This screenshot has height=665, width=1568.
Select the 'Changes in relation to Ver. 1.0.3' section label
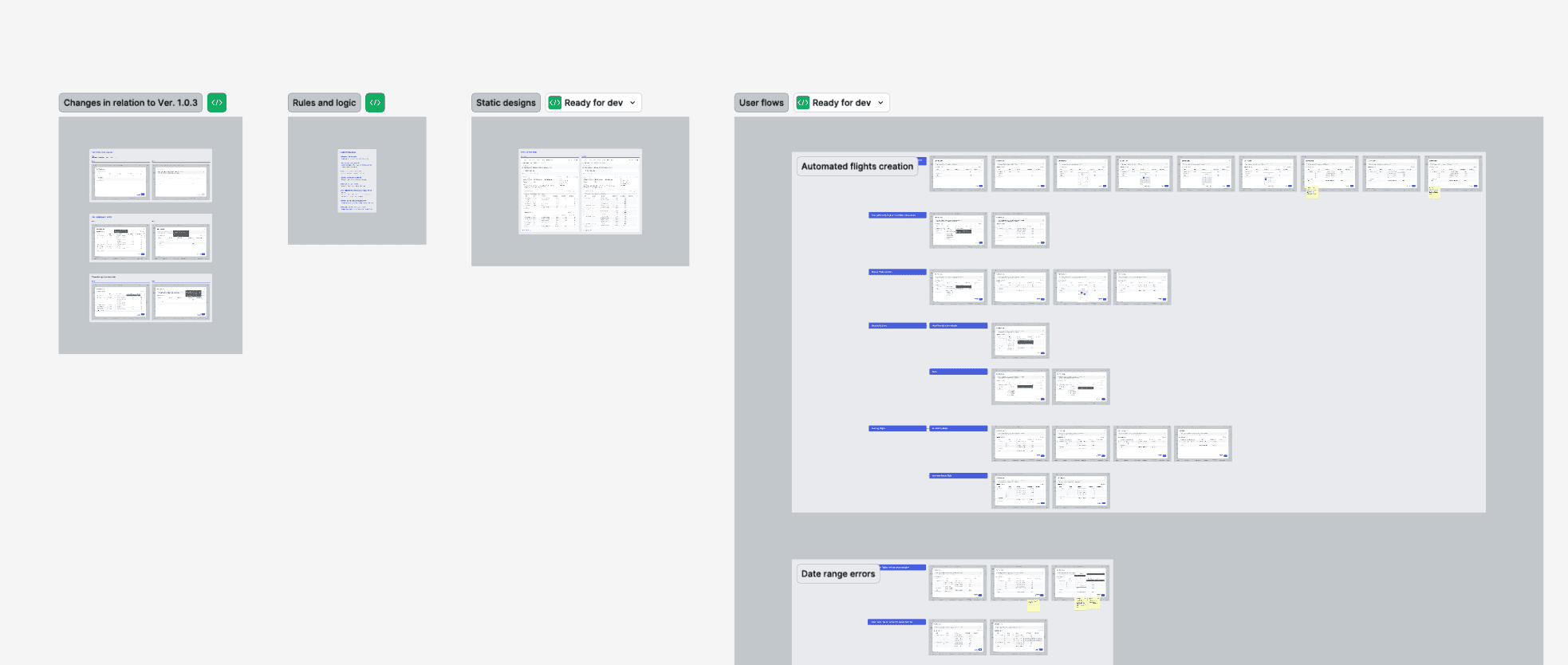(x=131, y=103)
